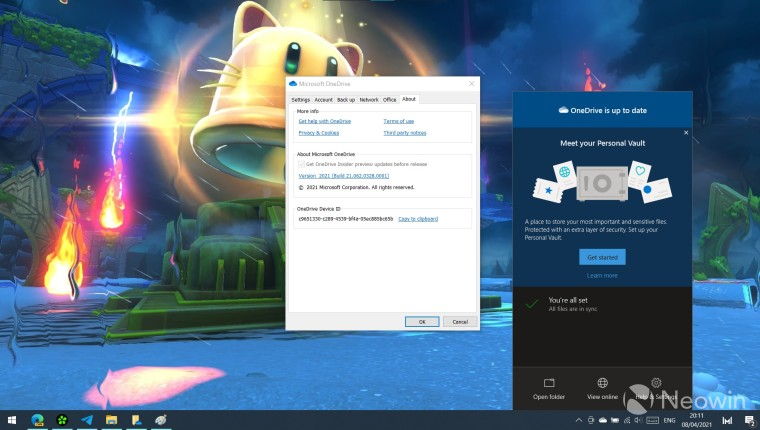Click the M-shaped icon beside the clock
The width and height of the screenshot is (760, 430).
click(x=727, y=421)
